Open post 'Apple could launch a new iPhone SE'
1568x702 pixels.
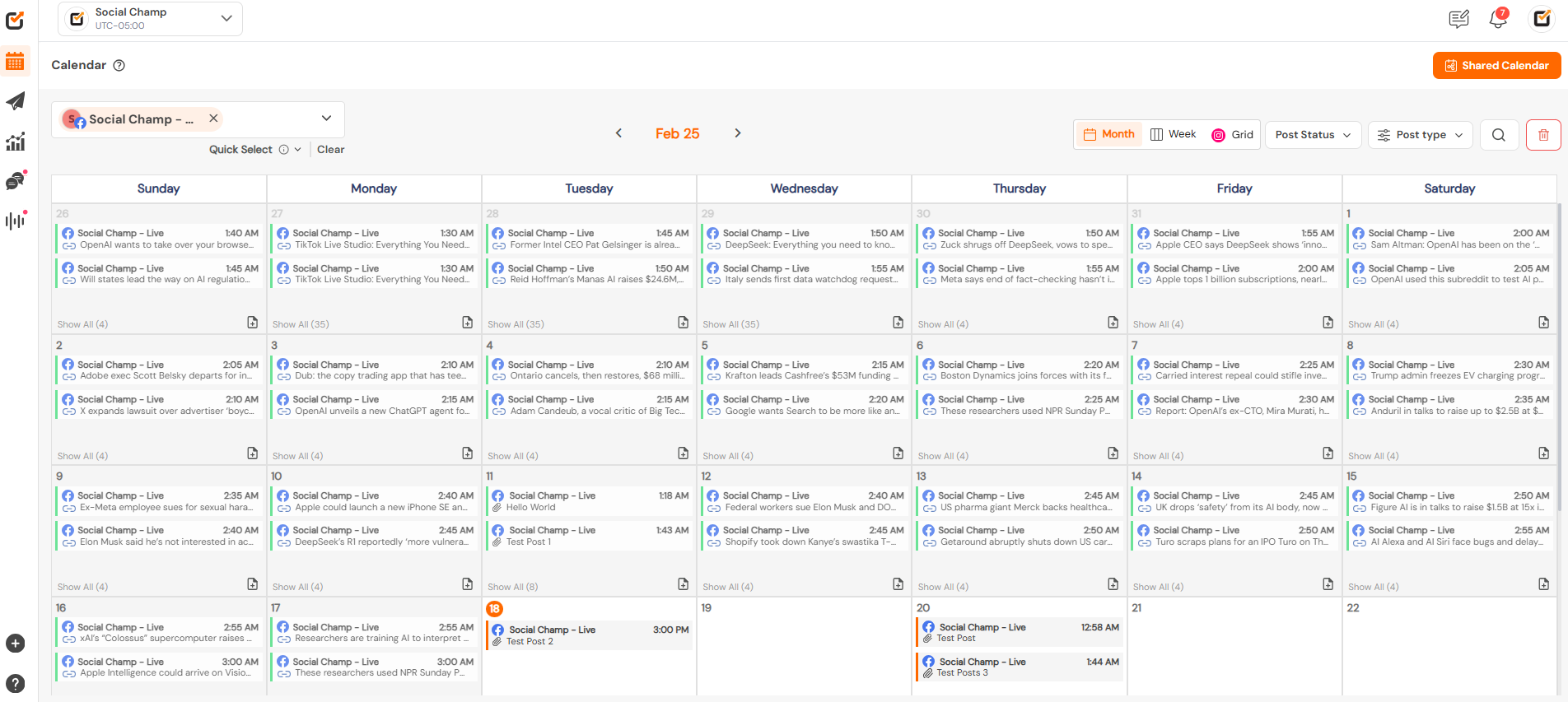point(374,501)
